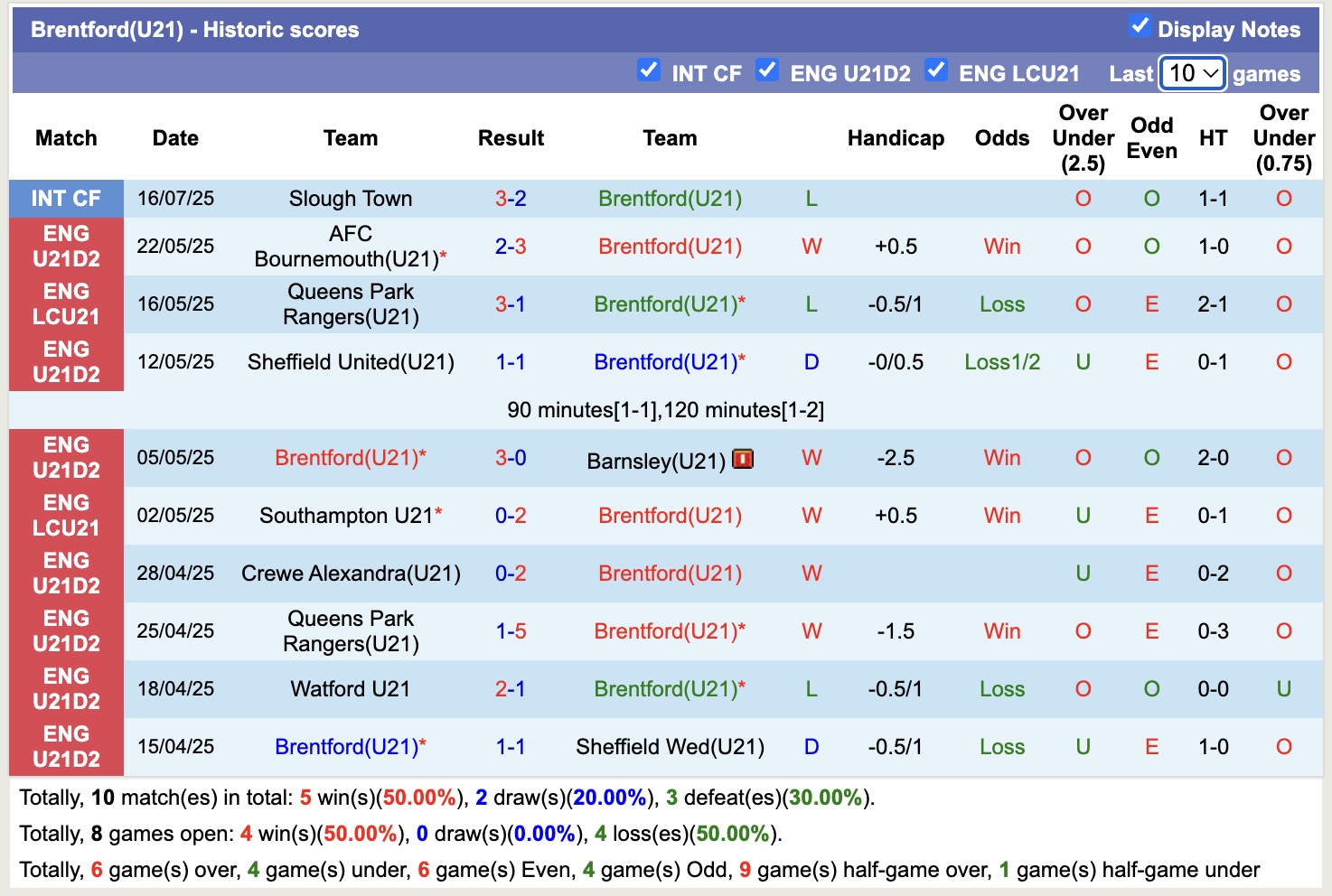Click the 1-5 result in the 25/04/25 row

[x=511, y=630]
